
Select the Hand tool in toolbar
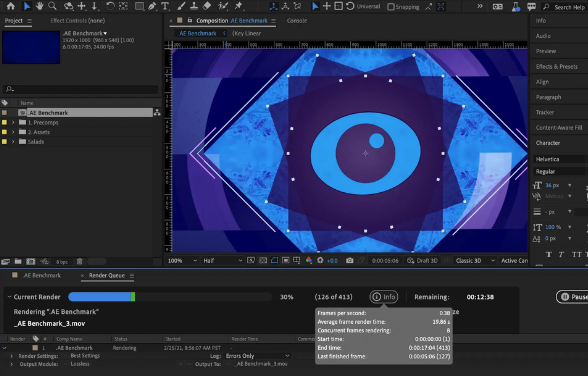click(39, 6)
